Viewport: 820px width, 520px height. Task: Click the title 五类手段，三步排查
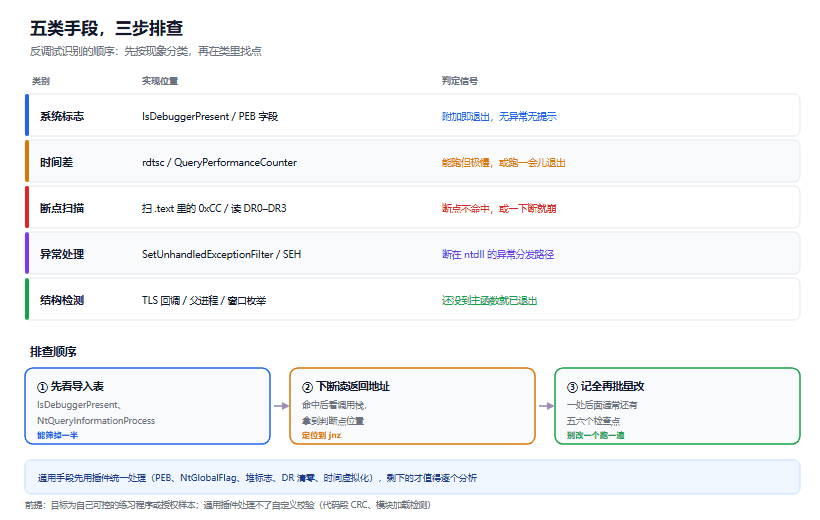click(x=106, y=28)
